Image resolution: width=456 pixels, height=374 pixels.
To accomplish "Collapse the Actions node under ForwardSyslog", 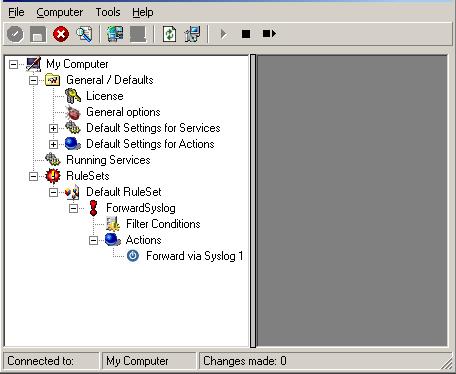I will [93, 240].
